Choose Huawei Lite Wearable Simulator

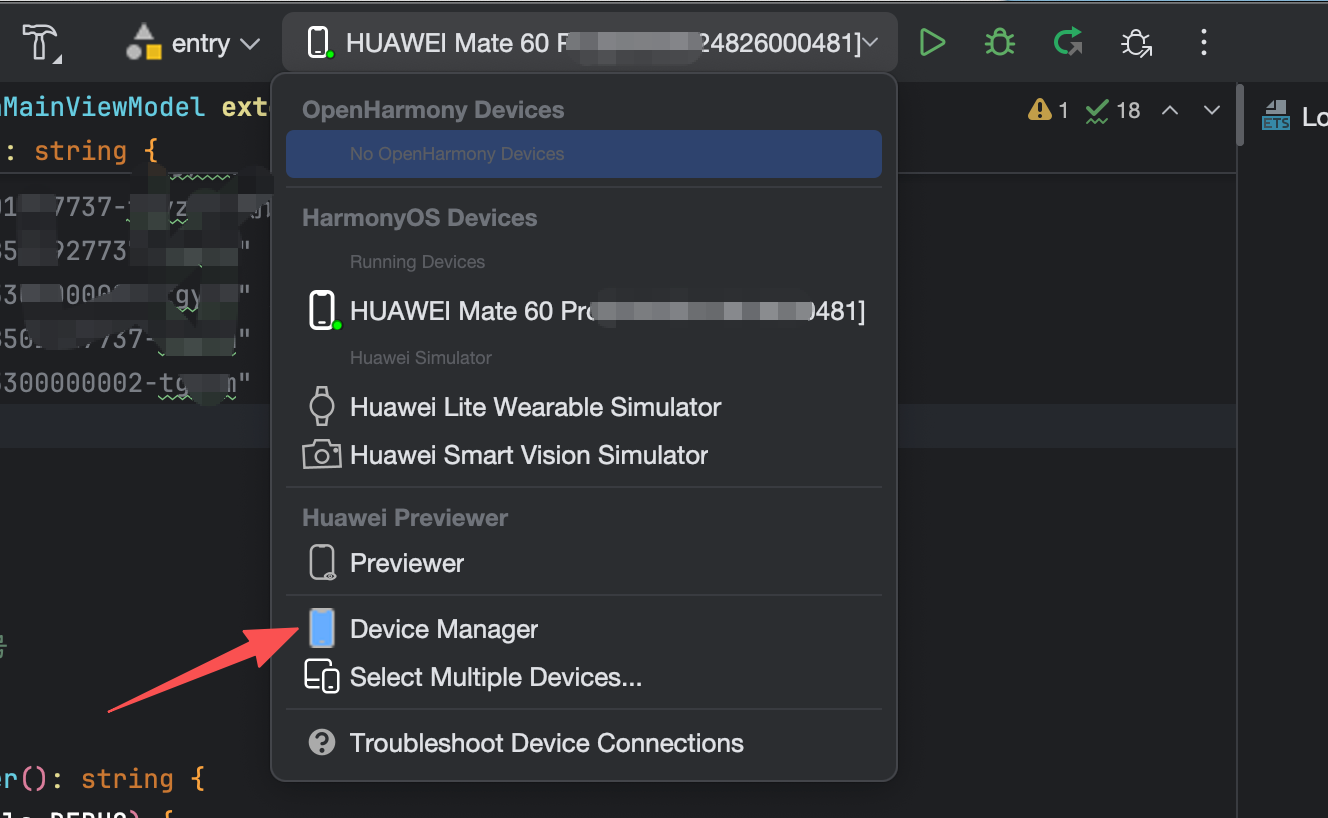535,407
